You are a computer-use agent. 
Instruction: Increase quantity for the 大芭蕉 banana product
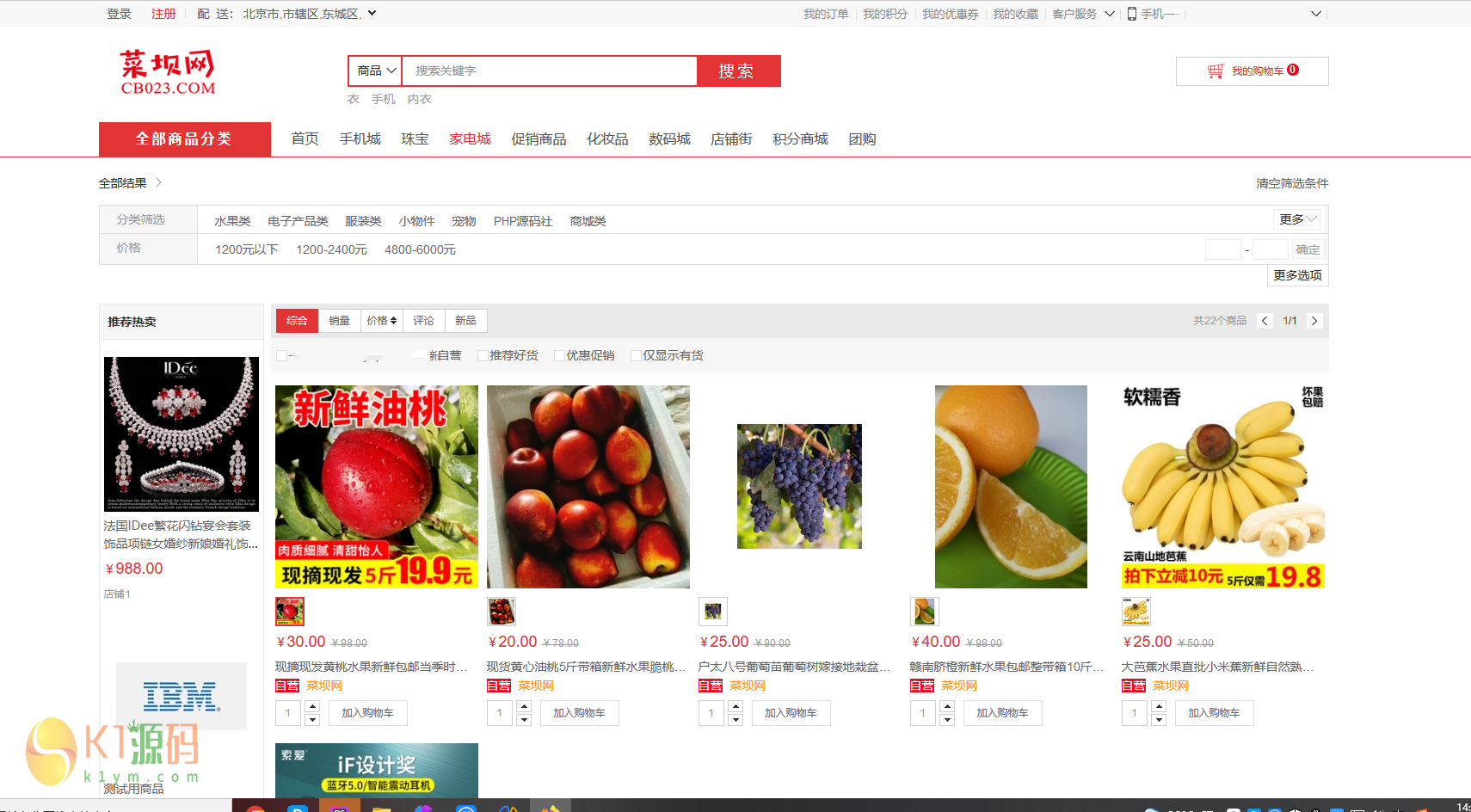coord(1159,707)
